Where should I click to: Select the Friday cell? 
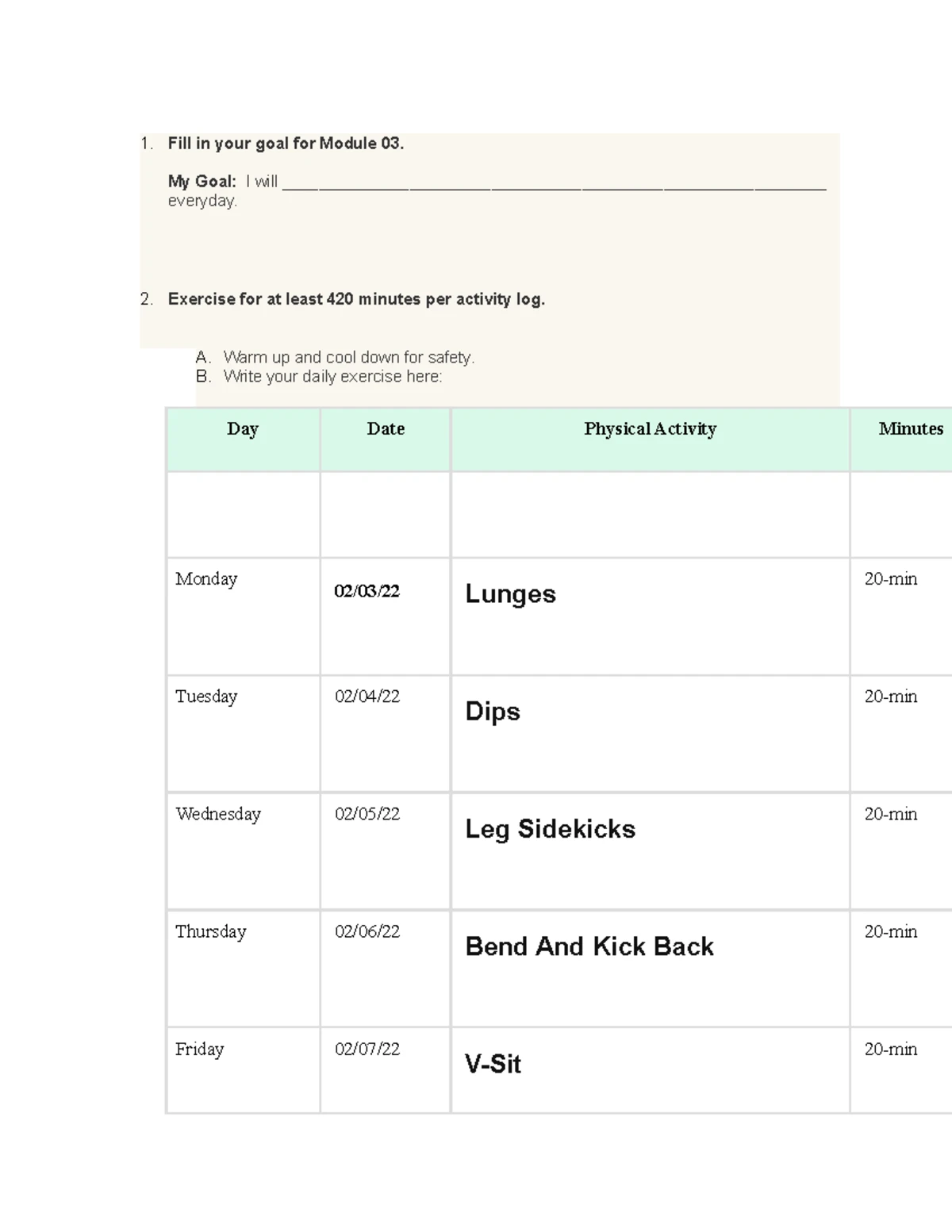(x=200, y=1049)
